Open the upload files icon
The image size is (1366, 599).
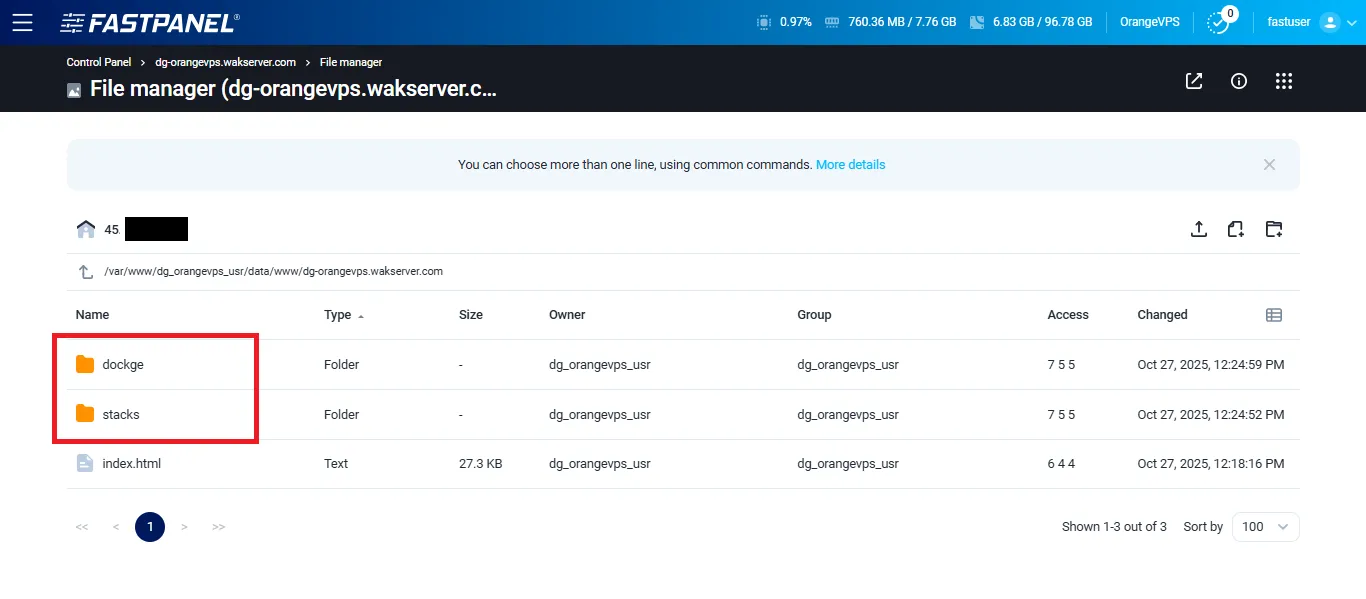tap(1199, 229)
